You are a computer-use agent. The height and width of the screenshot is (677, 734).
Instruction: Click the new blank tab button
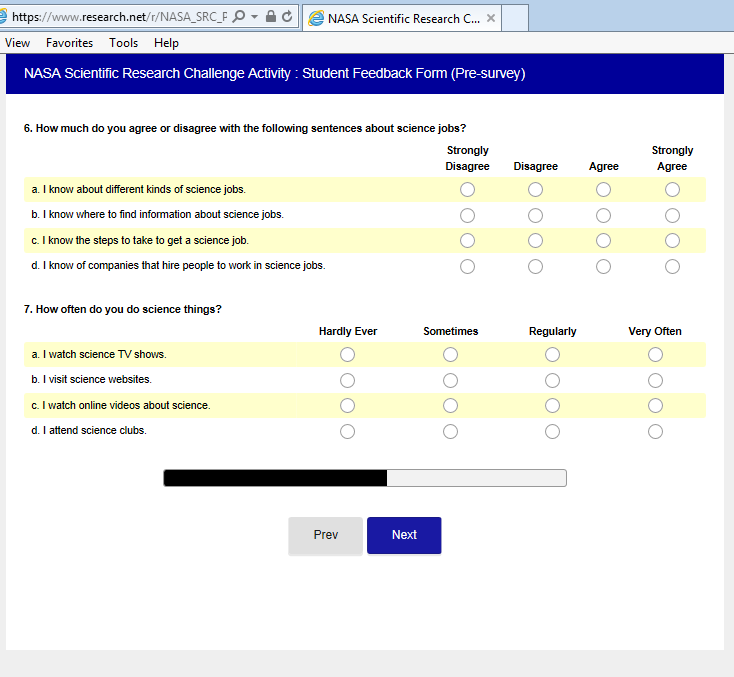tap(514, 18)
